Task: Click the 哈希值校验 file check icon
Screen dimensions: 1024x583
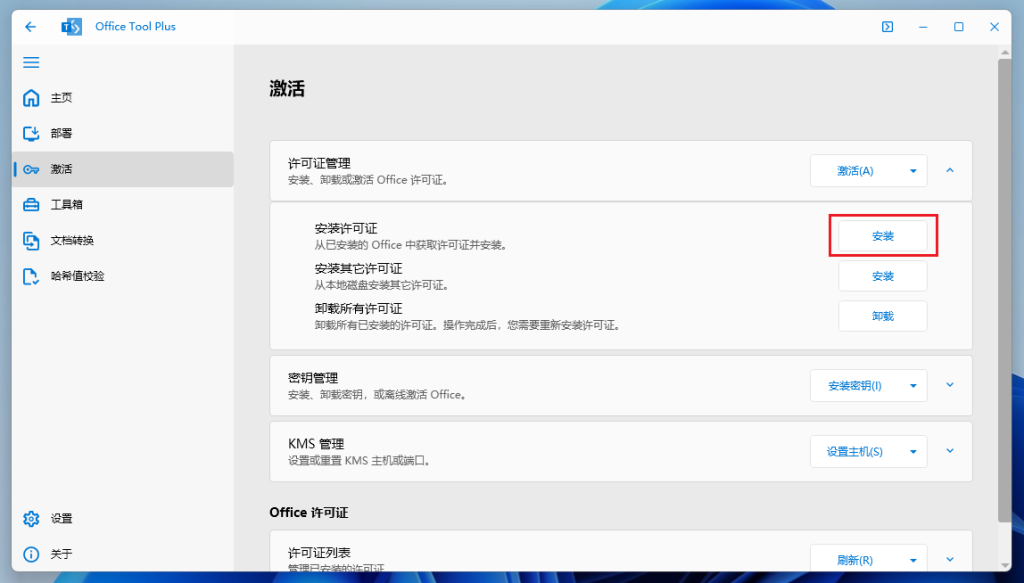Action: click(x=31, y=276)
